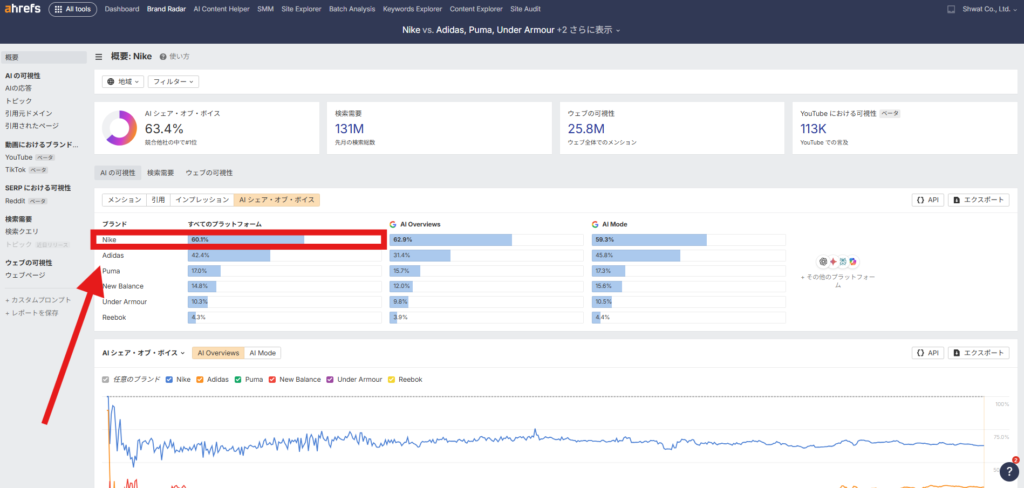
Task: Uncheck the Nike brand checkbox in chart legend
Action: [x=170, y=380]
